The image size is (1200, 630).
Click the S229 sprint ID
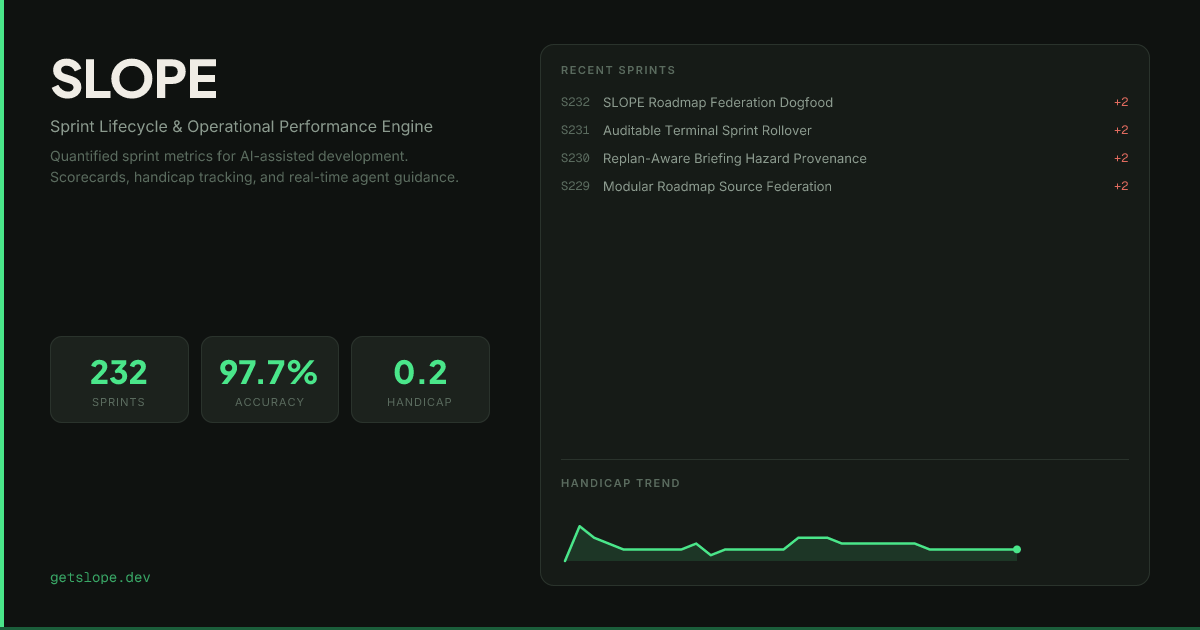click(576, 186)
